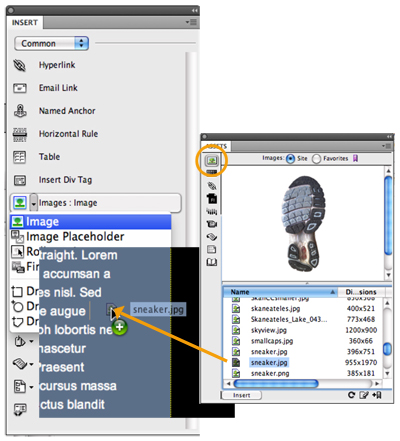Click the last Insert panel icon at bottom

(x=20, y=409)
